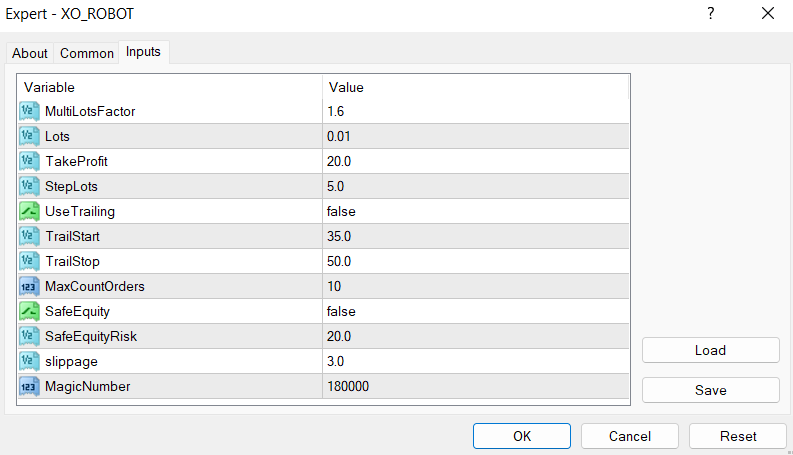Image resolution: width=793 pixels, height=455 pixels.
Task: Click the SafeEquity boolean icon
Action: pos(30,311)
